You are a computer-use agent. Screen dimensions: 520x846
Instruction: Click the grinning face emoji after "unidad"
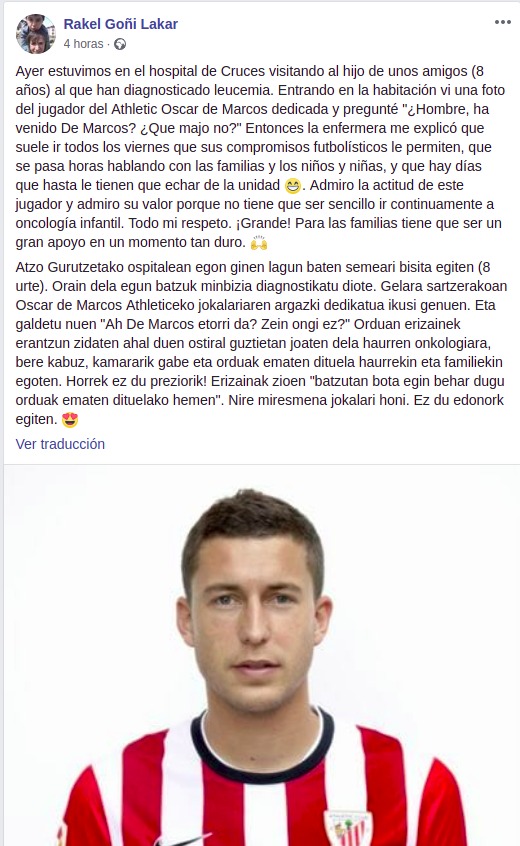coord(293,186)
